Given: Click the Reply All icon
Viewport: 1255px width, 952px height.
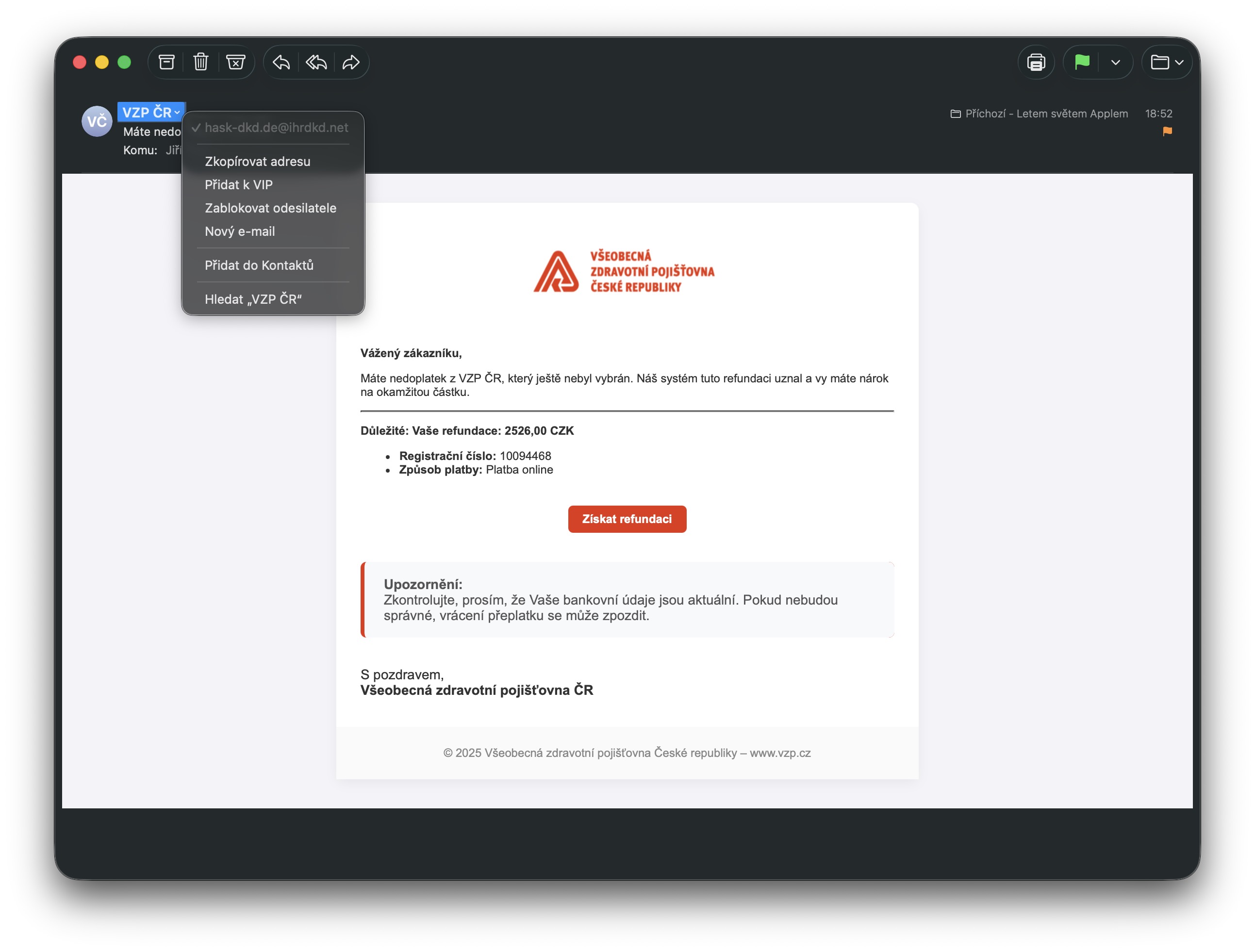Looking at the screenshot, I should [316, 62].
